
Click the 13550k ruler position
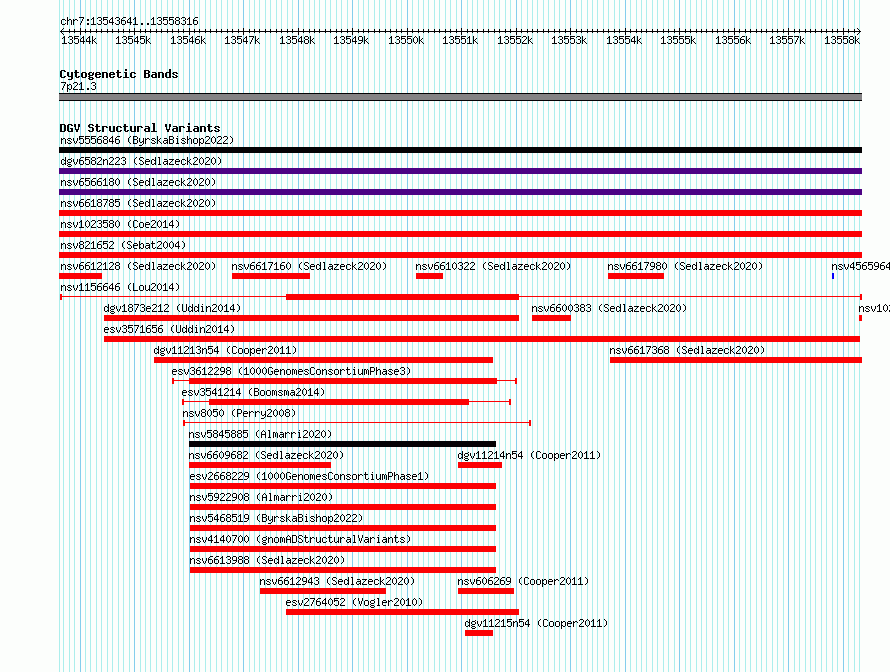pyautogui.click(x=406, y=40)
